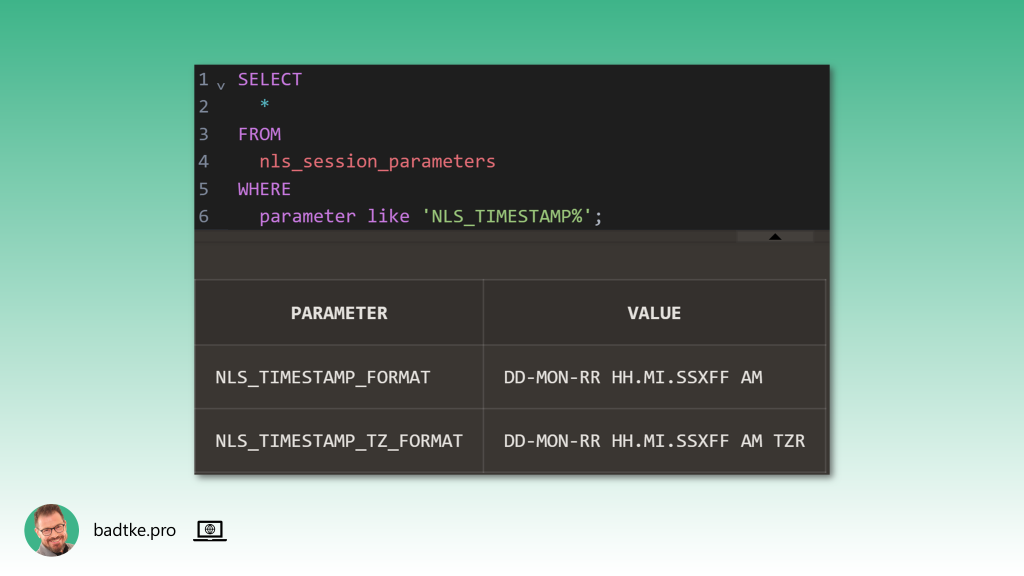Click the black triangle collapse arrow

775,237
